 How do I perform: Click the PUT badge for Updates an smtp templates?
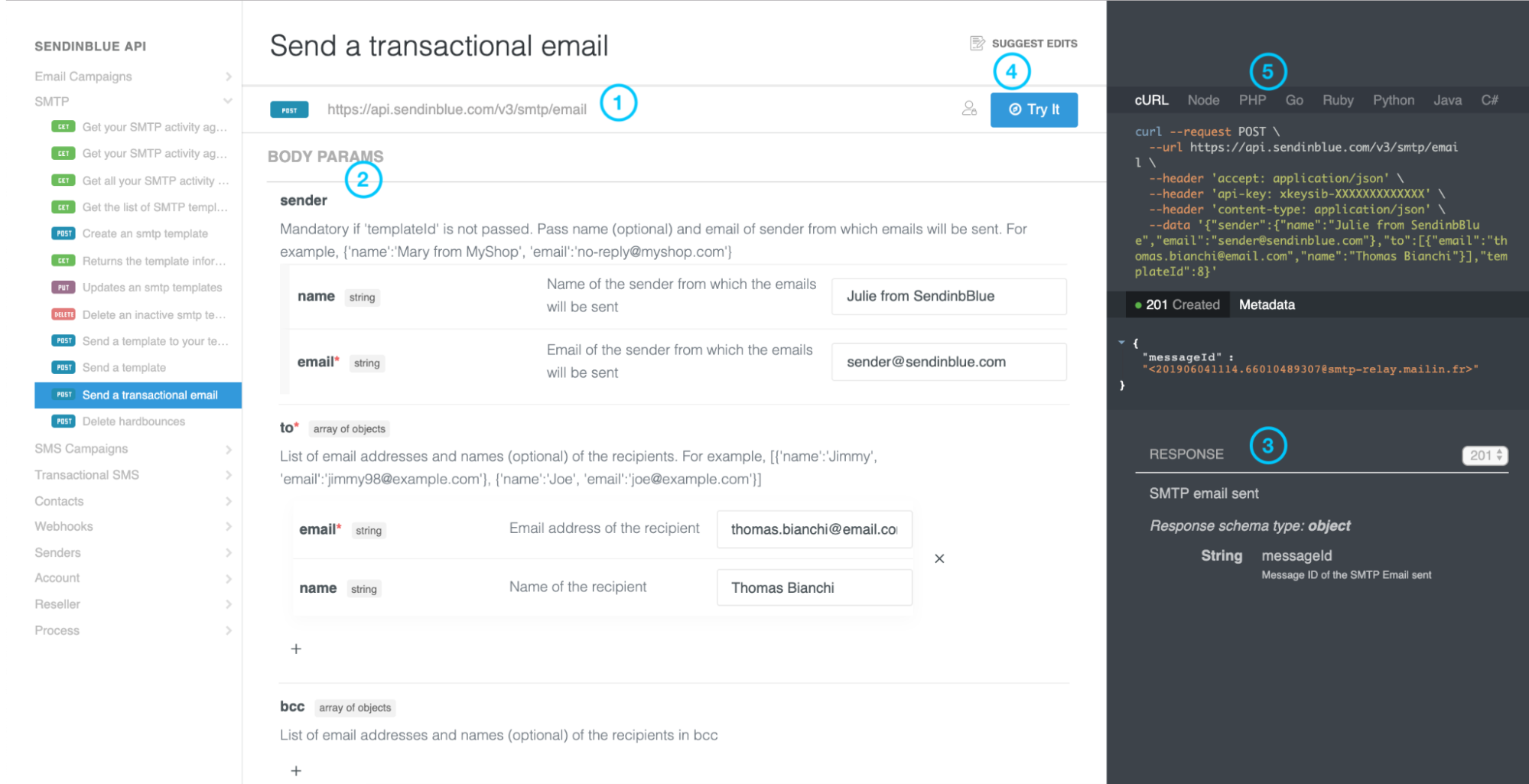[x=63, y=288]
